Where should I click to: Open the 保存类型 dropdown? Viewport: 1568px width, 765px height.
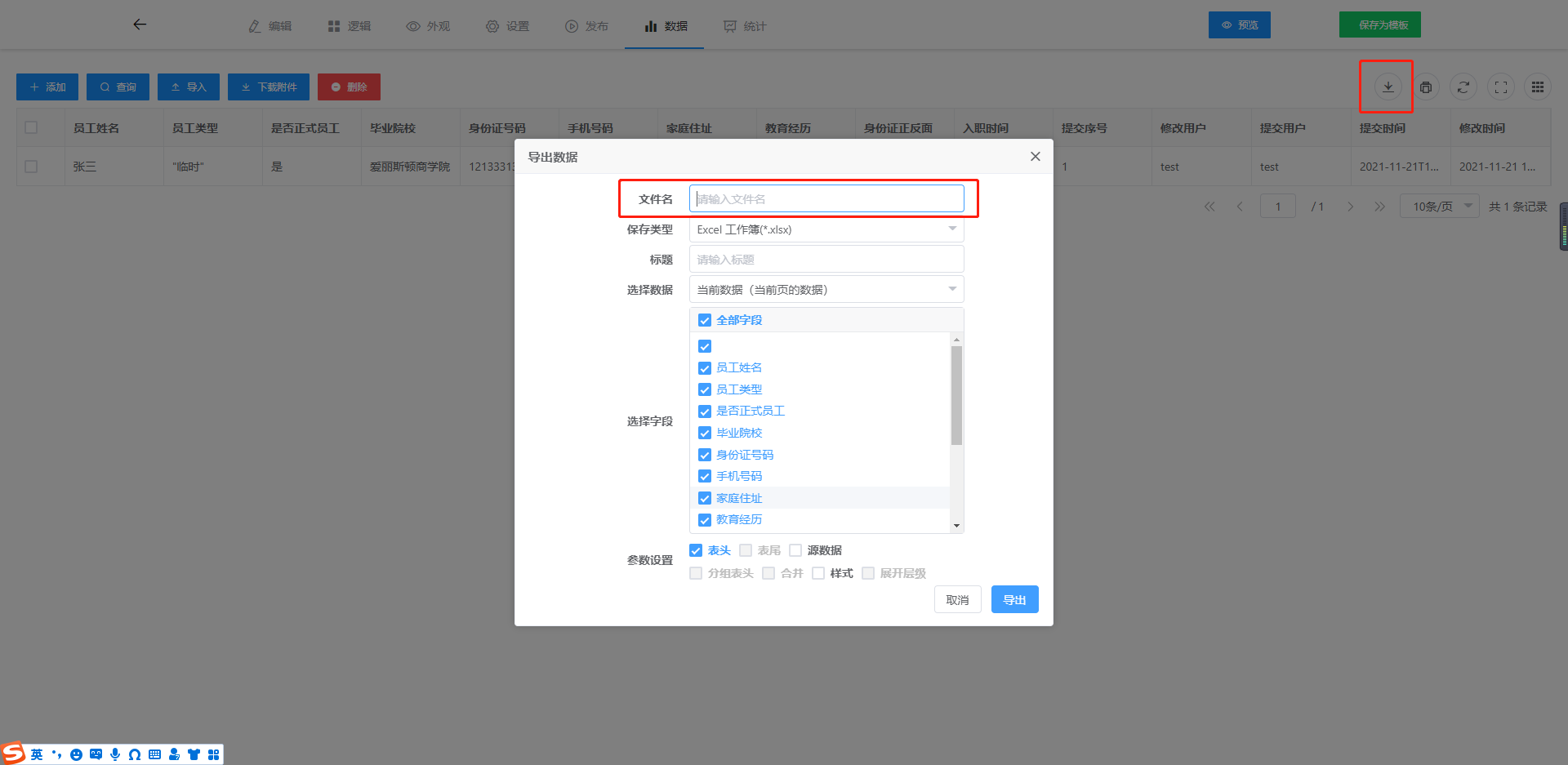click(x=826, y=229)
